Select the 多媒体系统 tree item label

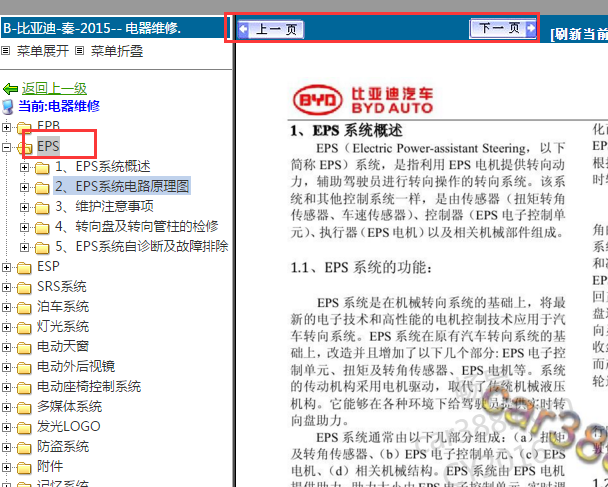pyautogui.click(x=69, y=406)
